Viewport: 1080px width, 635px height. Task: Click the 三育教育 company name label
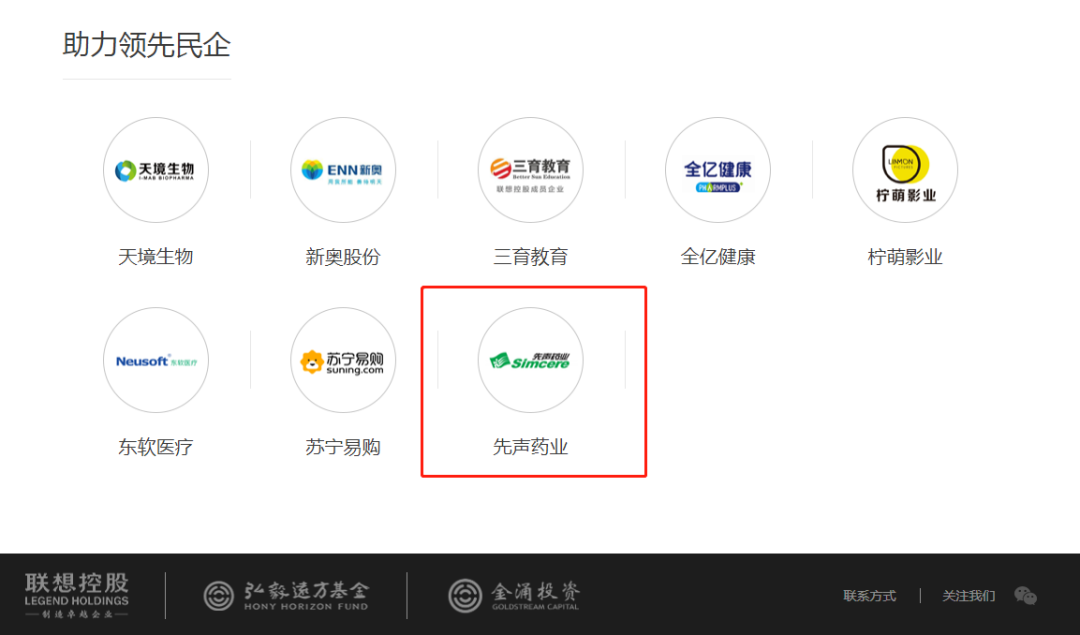point(530,257)
